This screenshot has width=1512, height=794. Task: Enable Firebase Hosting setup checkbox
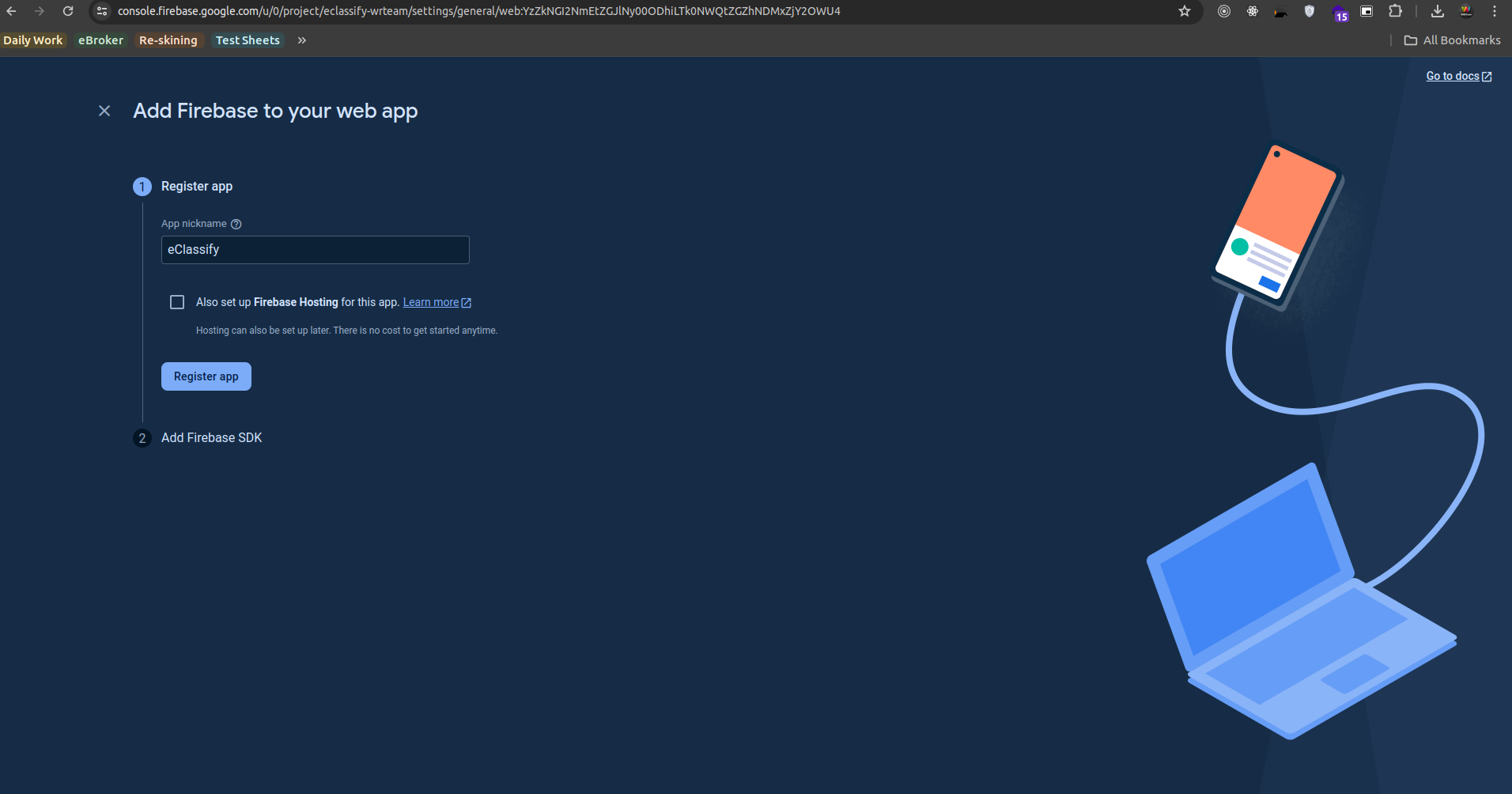point(176,301)
